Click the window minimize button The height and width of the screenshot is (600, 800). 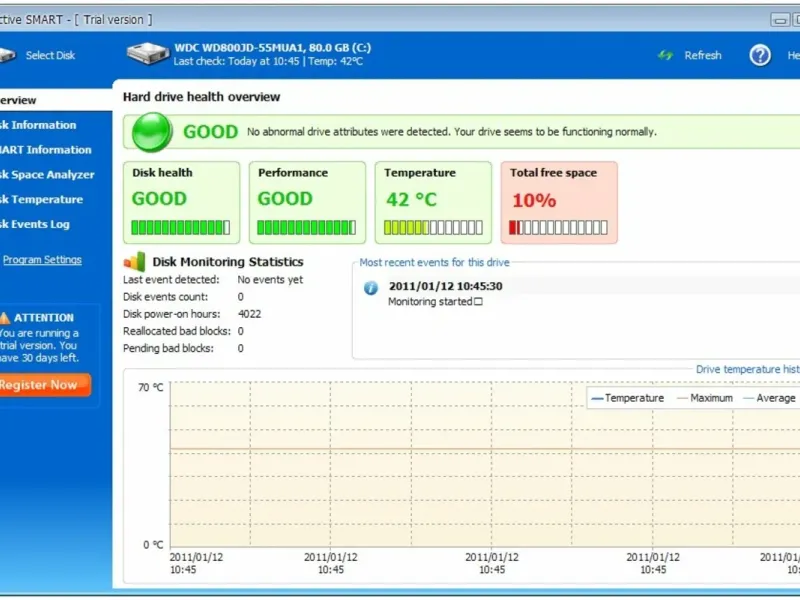click(780, 20)
